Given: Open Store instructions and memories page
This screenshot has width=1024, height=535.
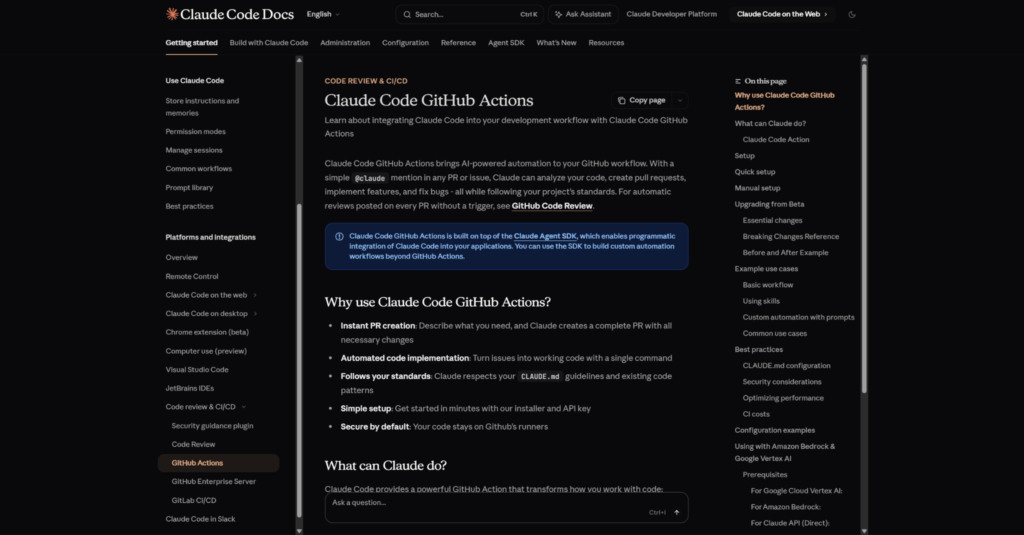Looking at the screenshot, I should pyautogui.click(x=202, y=107).
